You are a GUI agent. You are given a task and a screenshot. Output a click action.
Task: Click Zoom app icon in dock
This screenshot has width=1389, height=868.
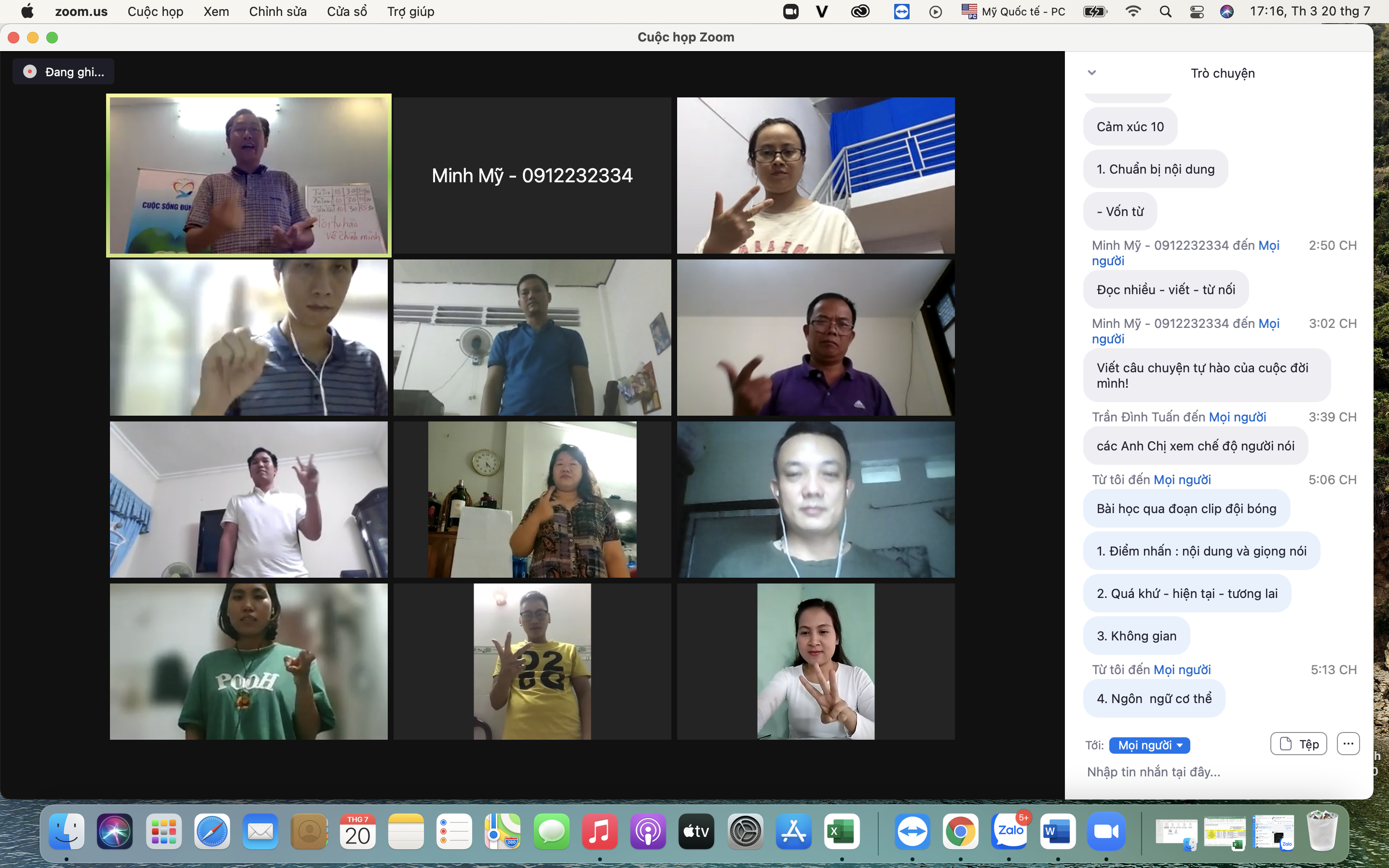click(1106, 831)
